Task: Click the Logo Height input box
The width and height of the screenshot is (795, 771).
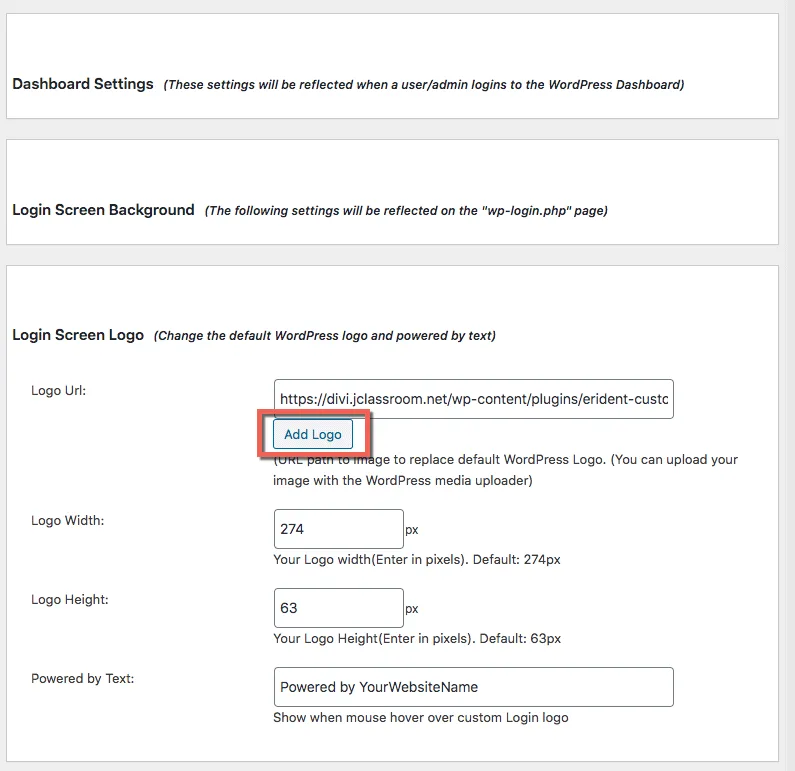Action: 338,607
